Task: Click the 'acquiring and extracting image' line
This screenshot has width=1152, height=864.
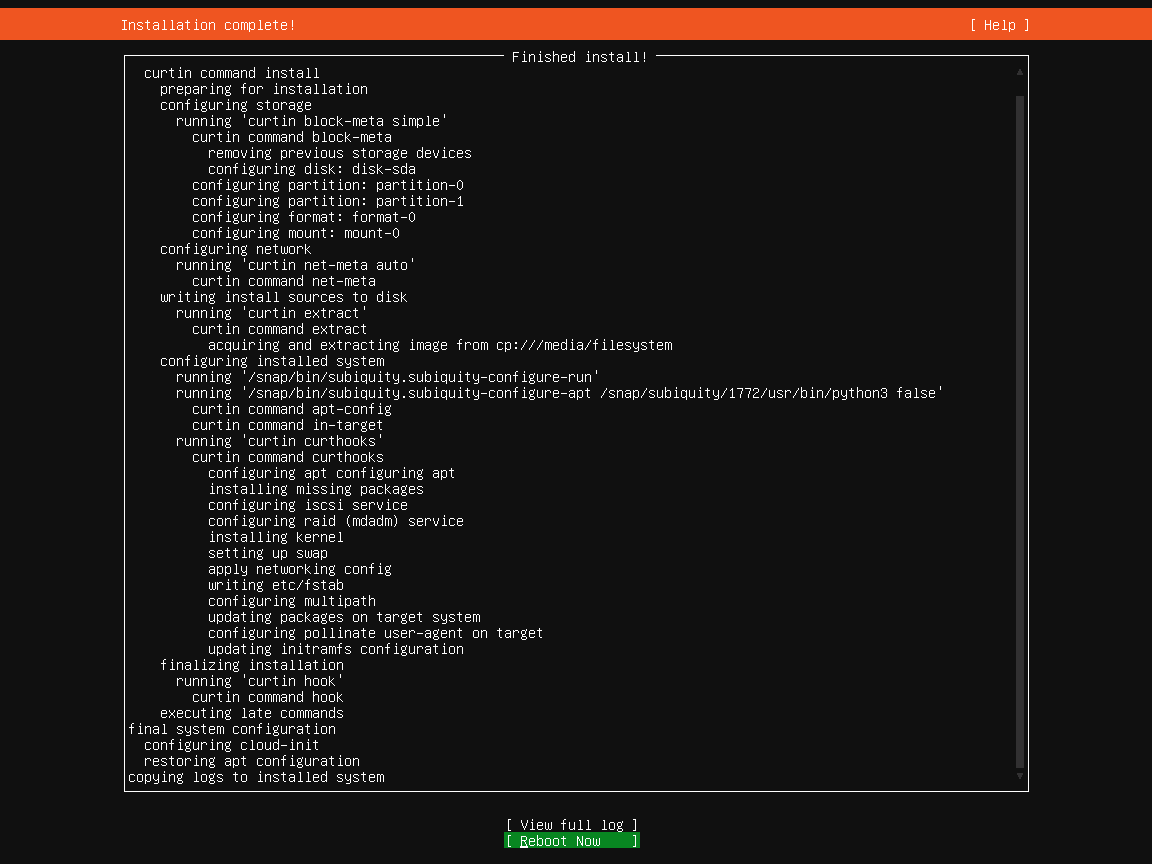Action: point(440,345)
